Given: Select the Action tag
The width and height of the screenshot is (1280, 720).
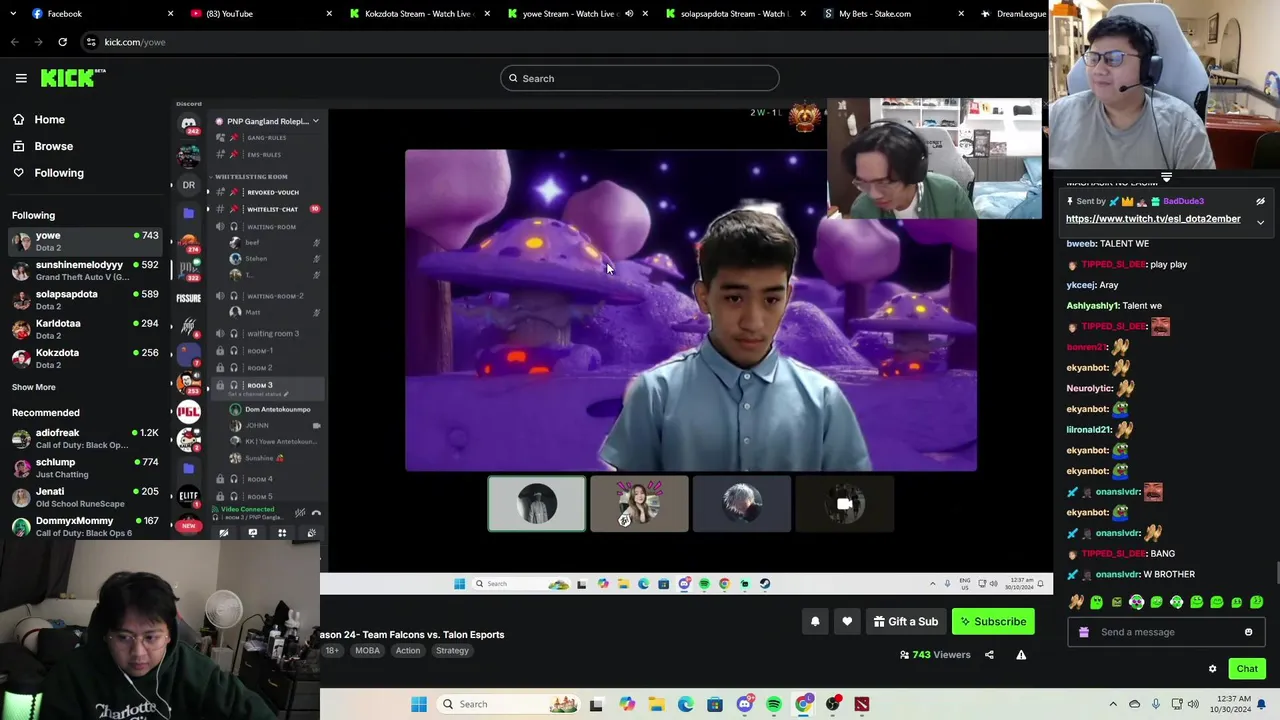Looking at the screenshot, I should tap(408, 651).
